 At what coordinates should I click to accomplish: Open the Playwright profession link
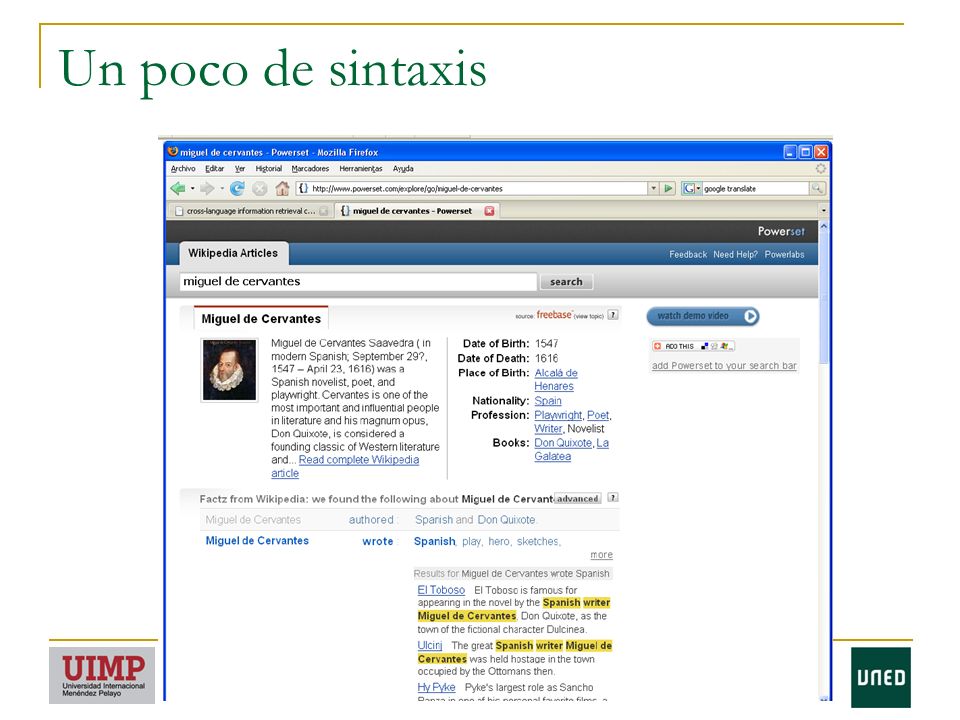tap(558, 415)
